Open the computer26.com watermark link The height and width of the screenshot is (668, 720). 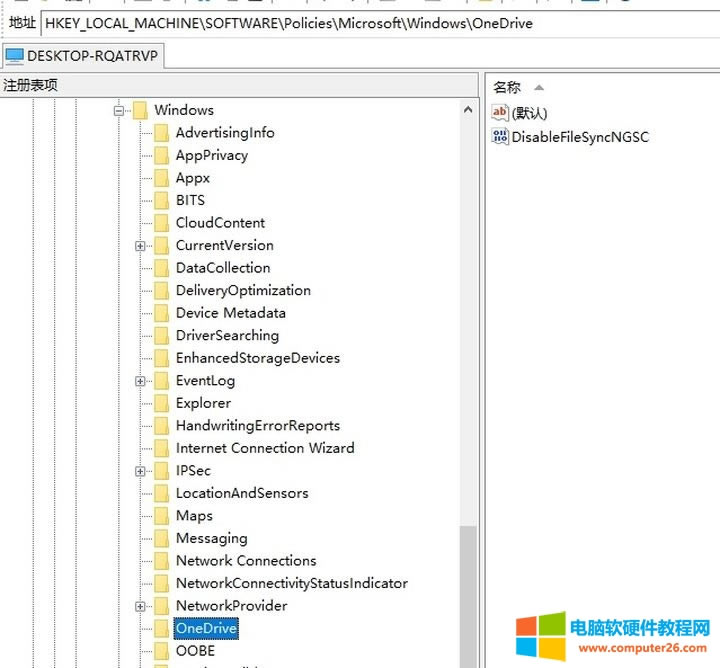639,647
